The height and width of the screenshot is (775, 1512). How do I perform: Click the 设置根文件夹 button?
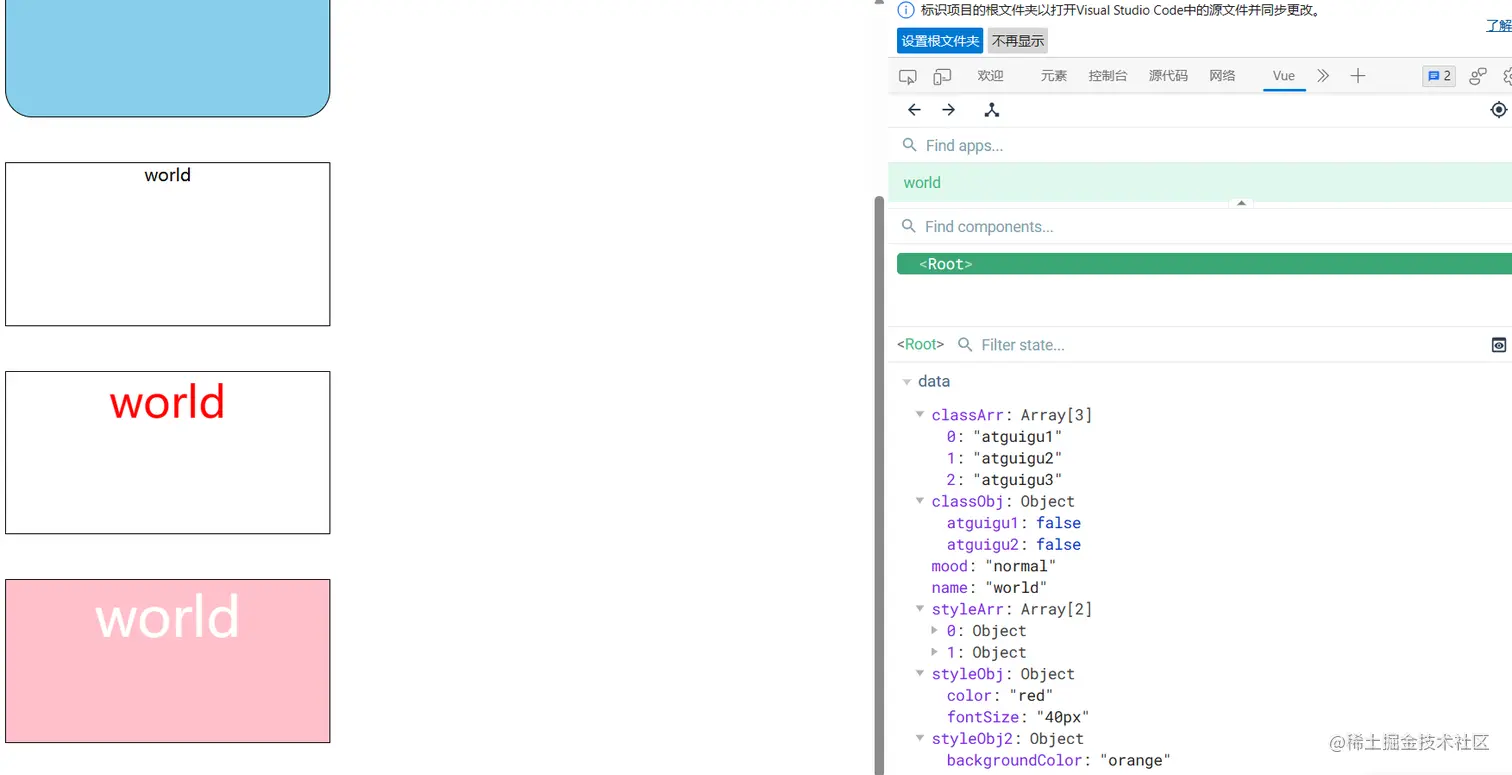(940, 41)
